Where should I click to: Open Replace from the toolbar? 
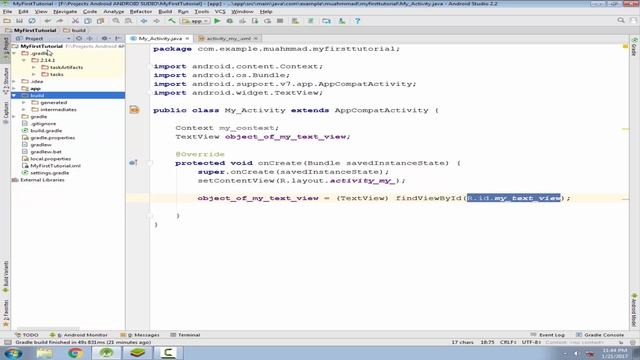point(129,21)
